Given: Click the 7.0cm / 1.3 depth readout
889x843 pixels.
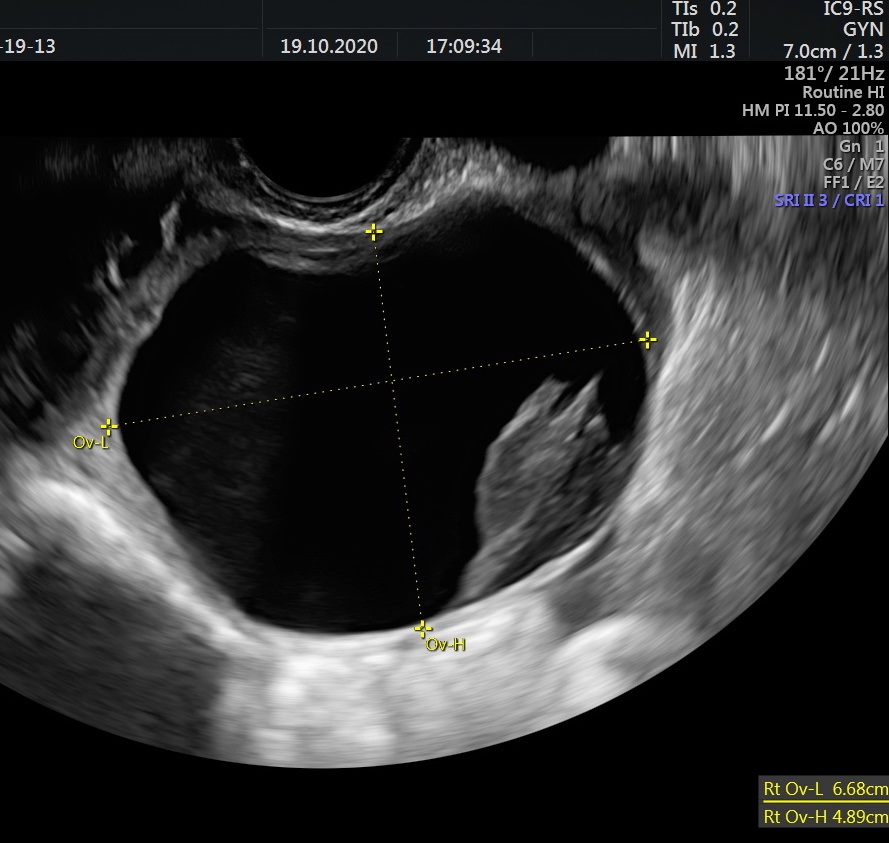Looking at the screenshot, I should [833, 51].
